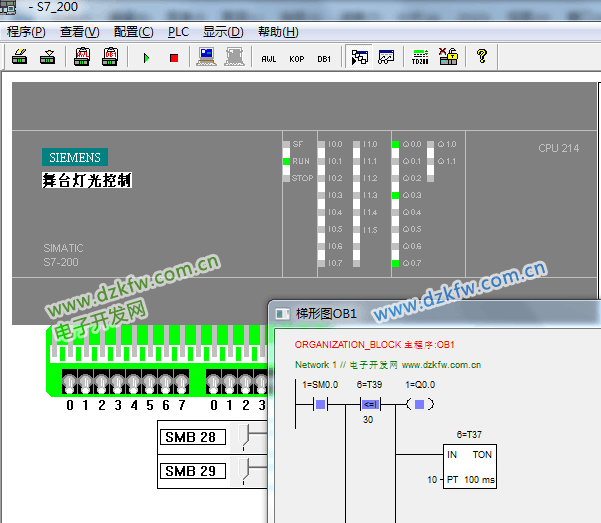
Task: Click the Network 1 comment line
Action: tap(388, 365)
